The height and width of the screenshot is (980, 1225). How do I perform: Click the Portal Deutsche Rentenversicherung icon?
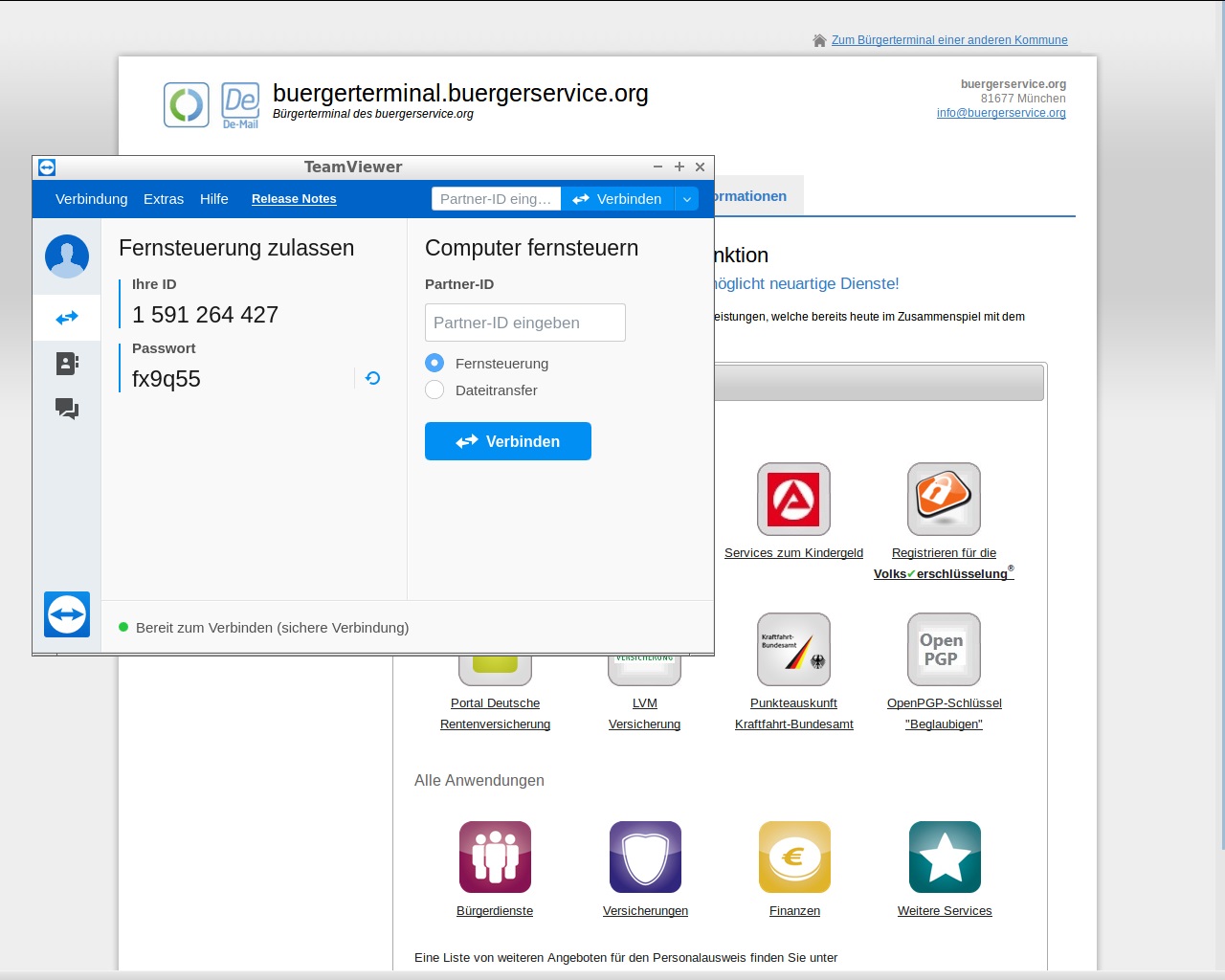pos(495,670)
